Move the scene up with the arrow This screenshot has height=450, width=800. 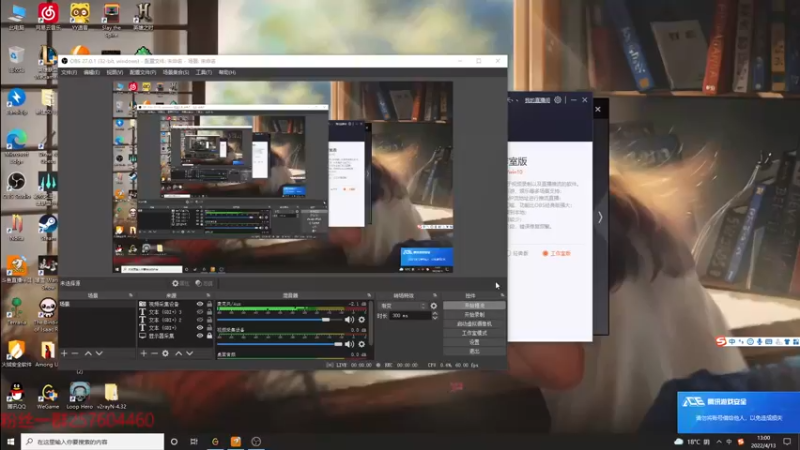[x=88, y=353]
